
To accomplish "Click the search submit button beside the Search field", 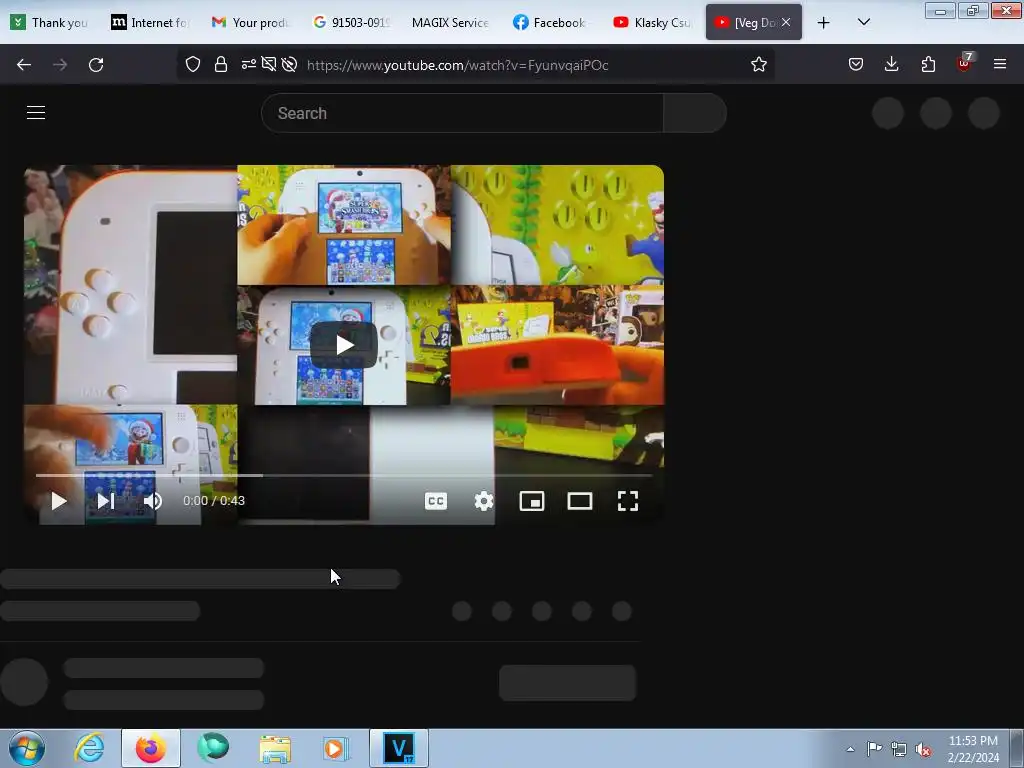I will (695, 113).
